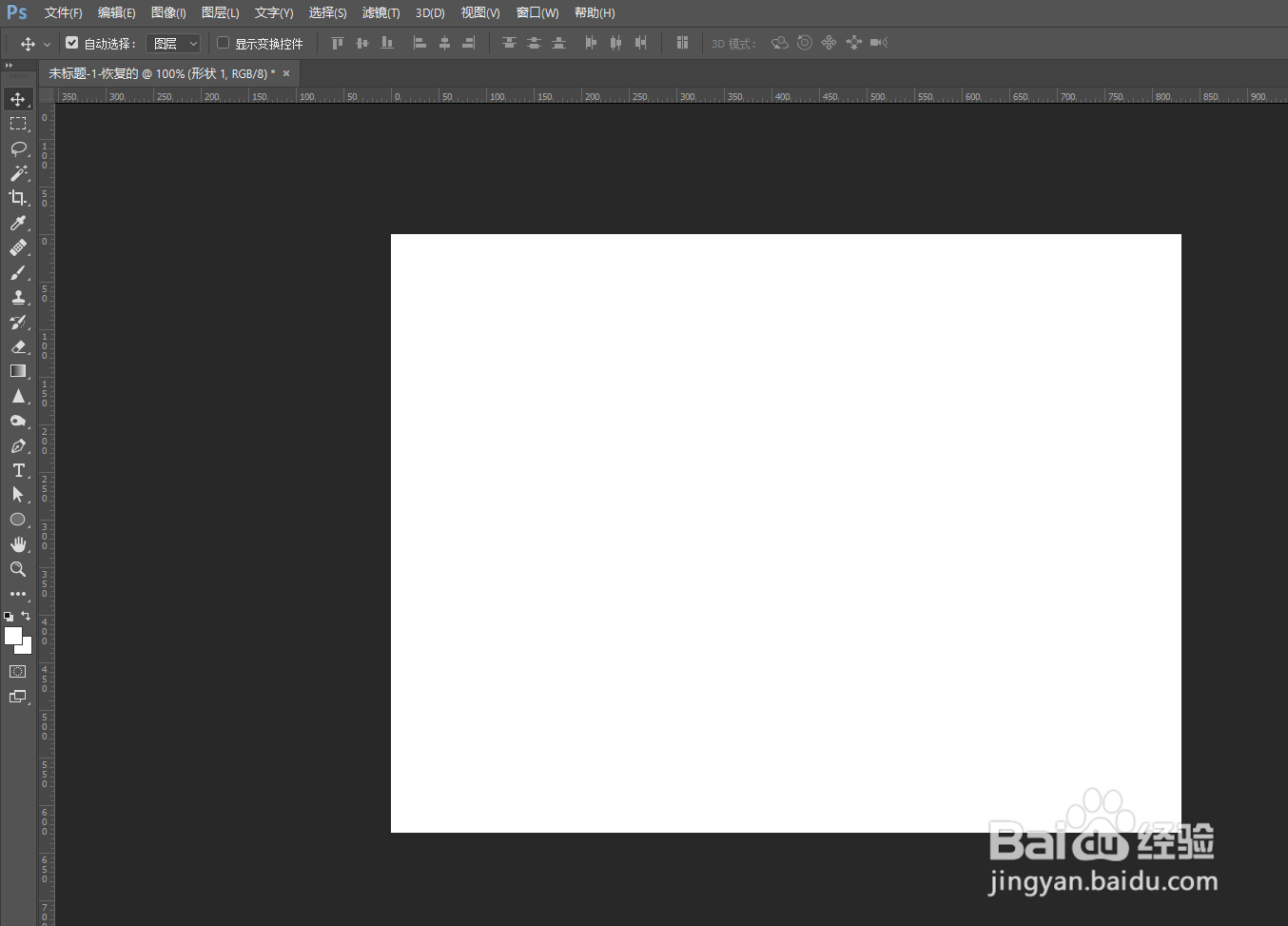Open the Edit Toolbar three-dots menu
The image size is (1288, 926).
tap(18, 594)
